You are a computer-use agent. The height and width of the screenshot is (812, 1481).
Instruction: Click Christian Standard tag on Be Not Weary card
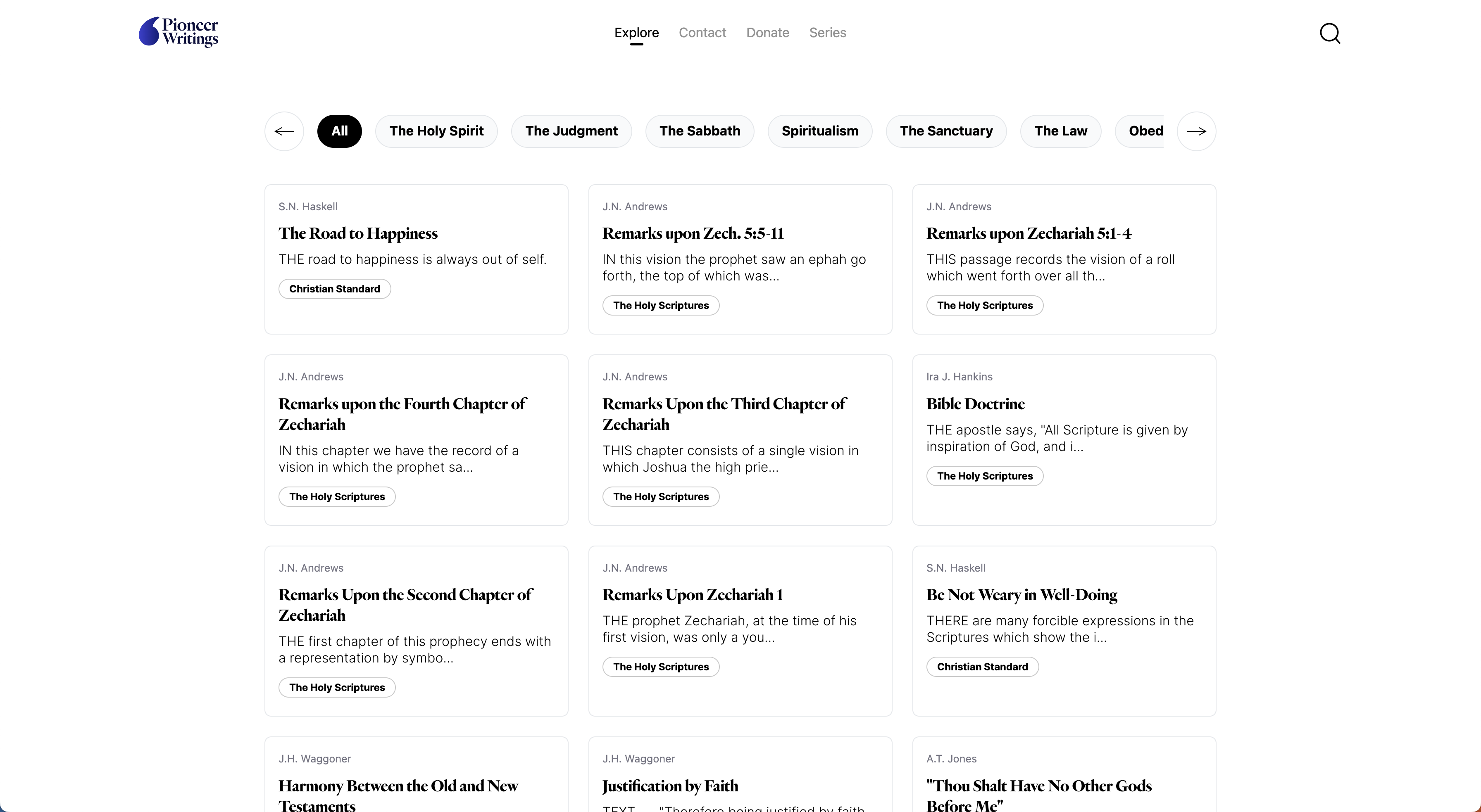[982, 667]
